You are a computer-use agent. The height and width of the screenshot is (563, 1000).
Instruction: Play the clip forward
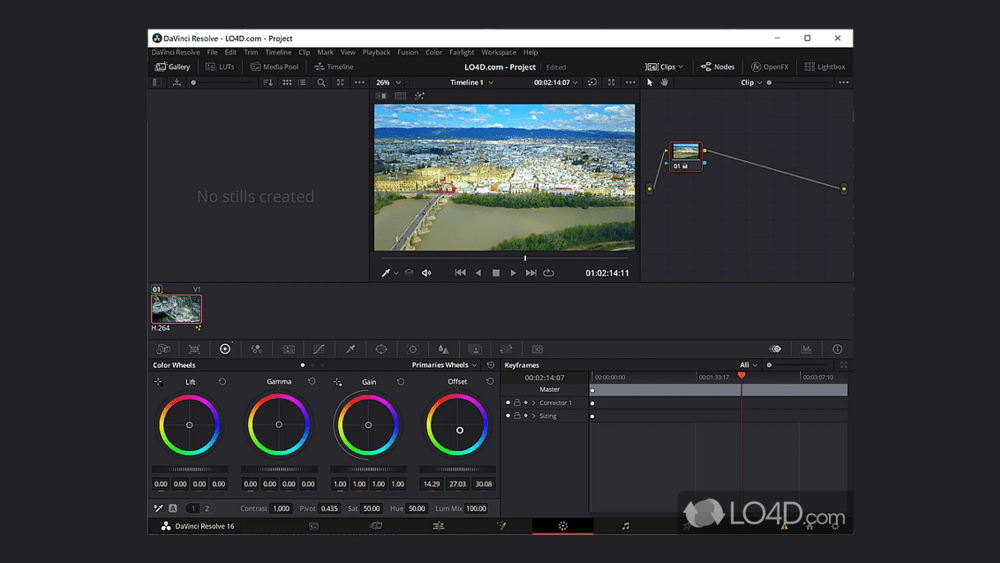click(513, 273)
